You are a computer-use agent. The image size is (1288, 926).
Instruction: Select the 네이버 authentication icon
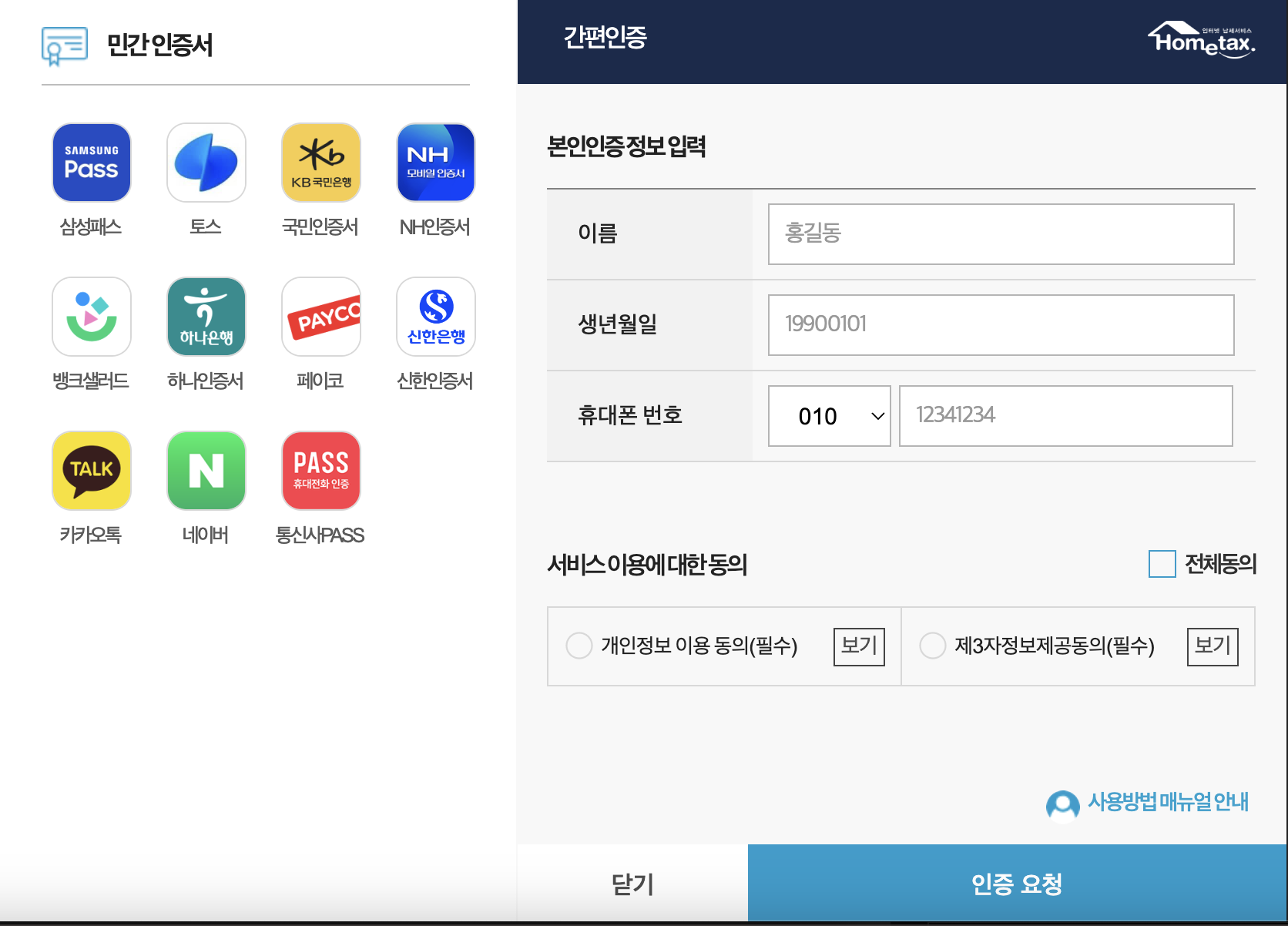pyautogui.click(x=206, y=471)
